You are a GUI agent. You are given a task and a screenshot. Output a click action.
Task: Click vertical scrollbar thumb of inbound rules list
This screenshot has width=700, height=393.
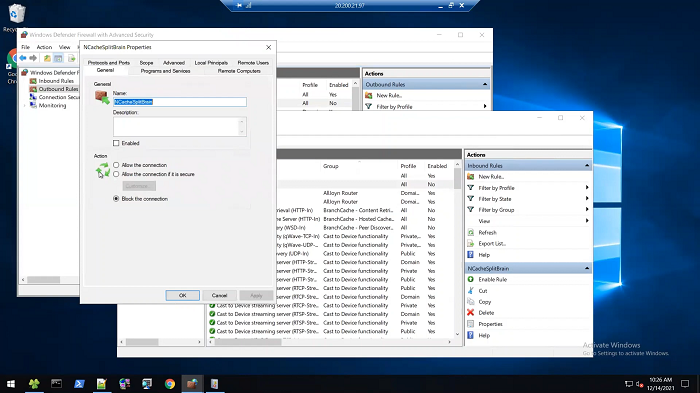pos(457,179)
